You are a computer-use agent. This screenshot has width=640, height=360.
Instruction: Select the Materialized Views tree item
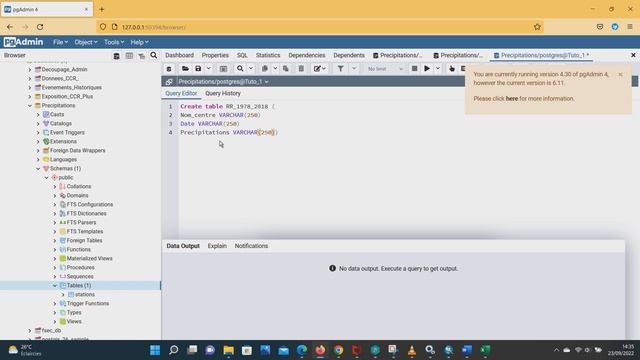coord(89,258)
